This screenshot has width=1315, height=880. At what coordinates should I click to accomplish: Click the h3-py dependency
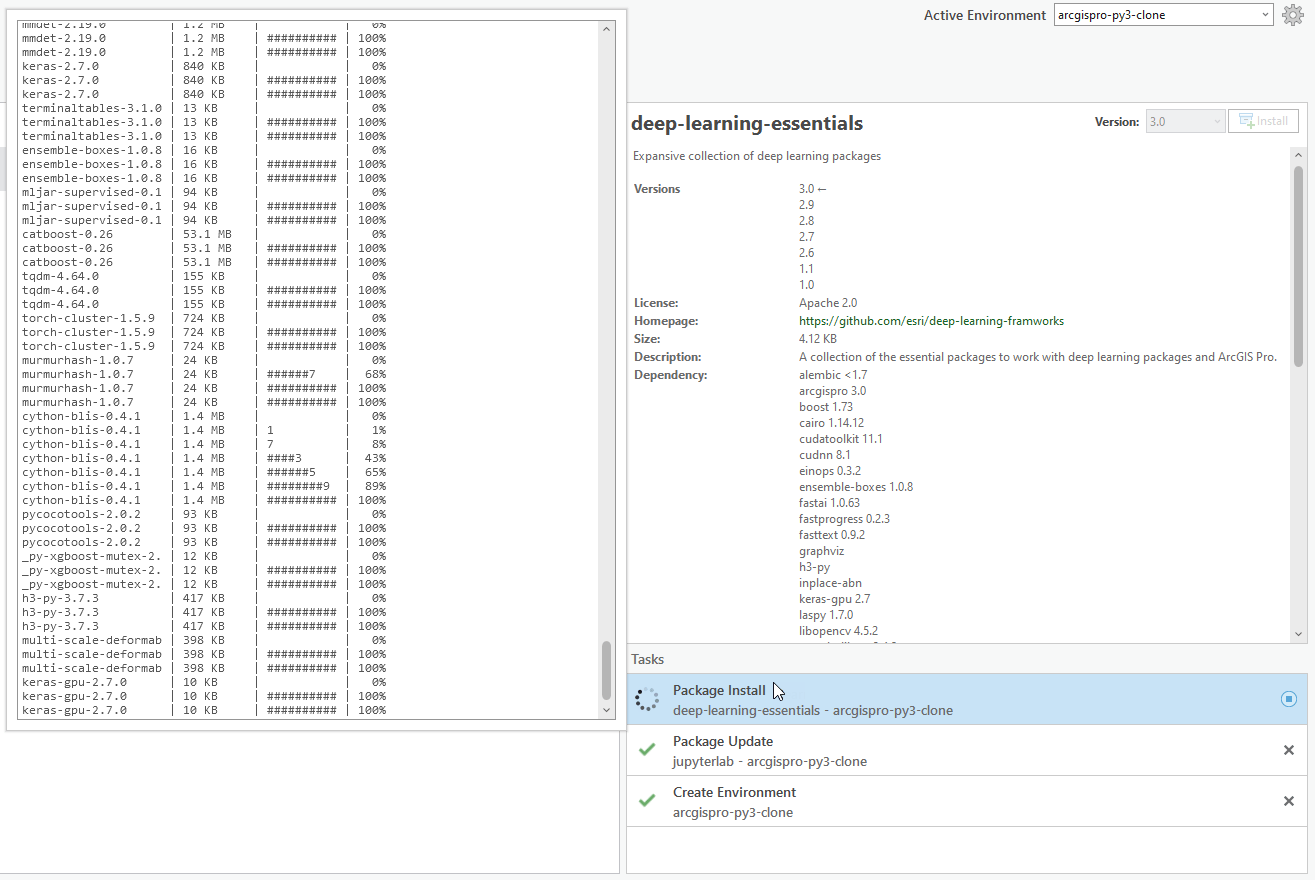[x=814, y=567]
